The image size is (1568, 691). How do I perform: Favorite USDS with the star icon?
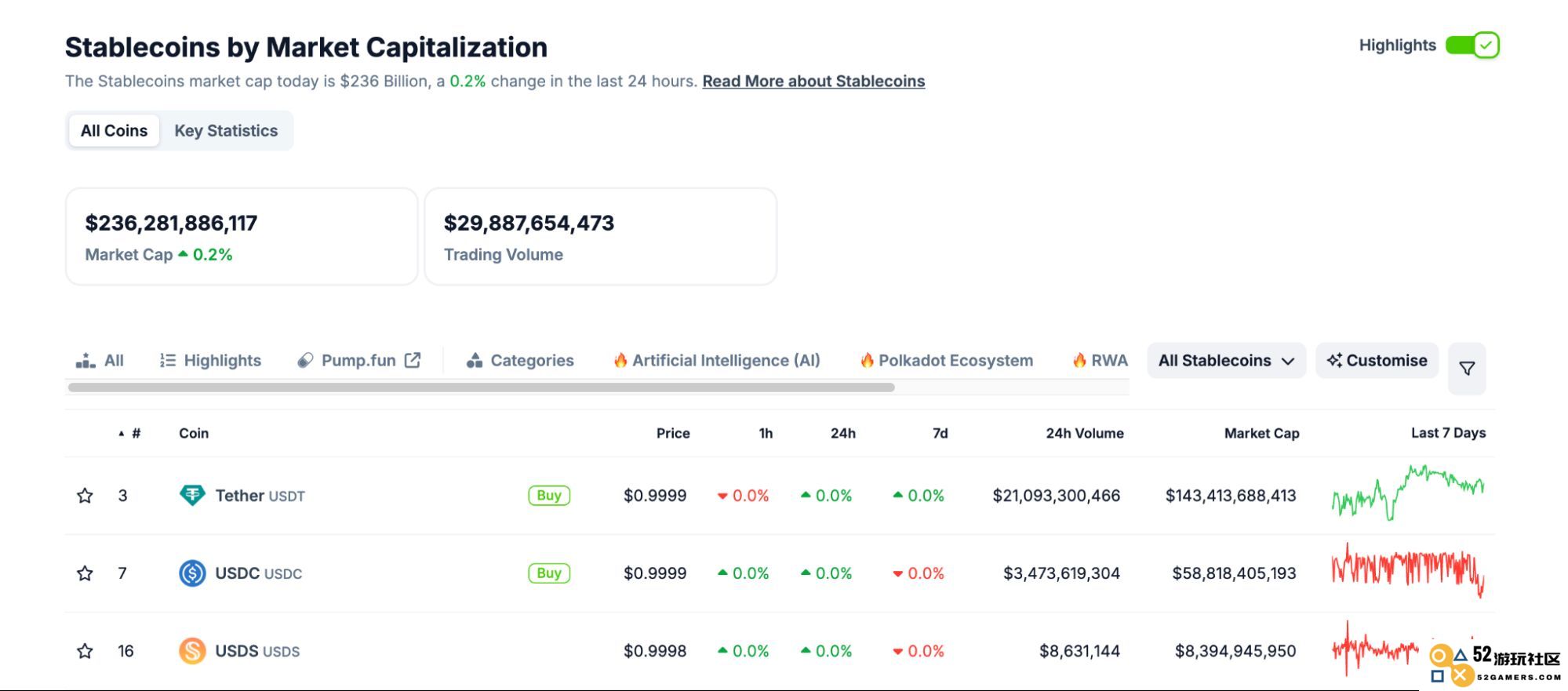(x=85, y=651)
